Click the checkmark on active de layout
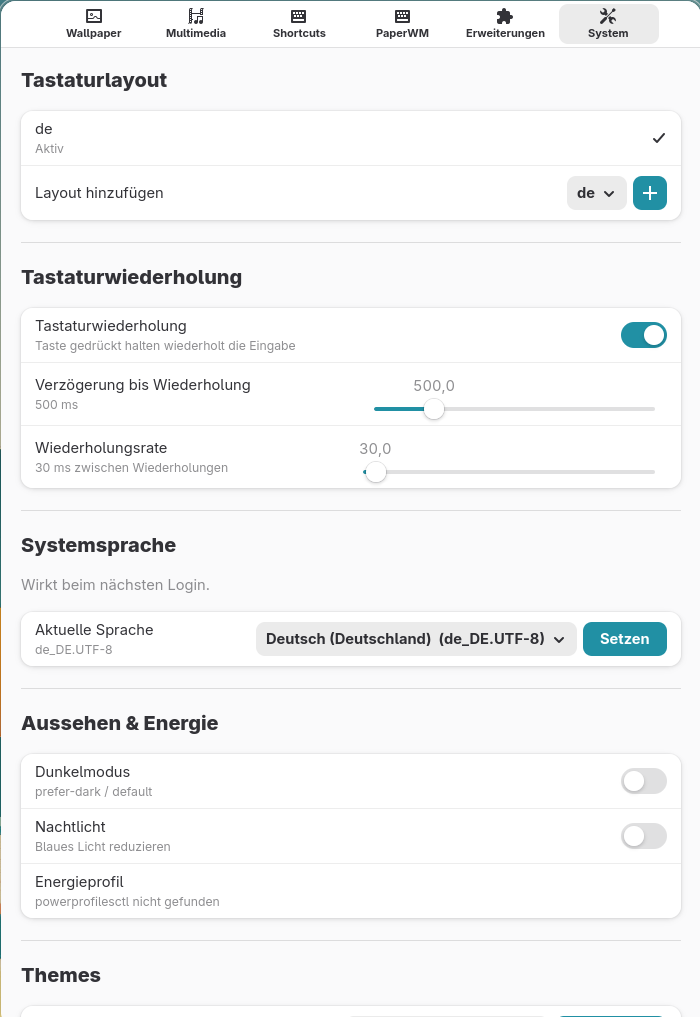 coord(659,138)
